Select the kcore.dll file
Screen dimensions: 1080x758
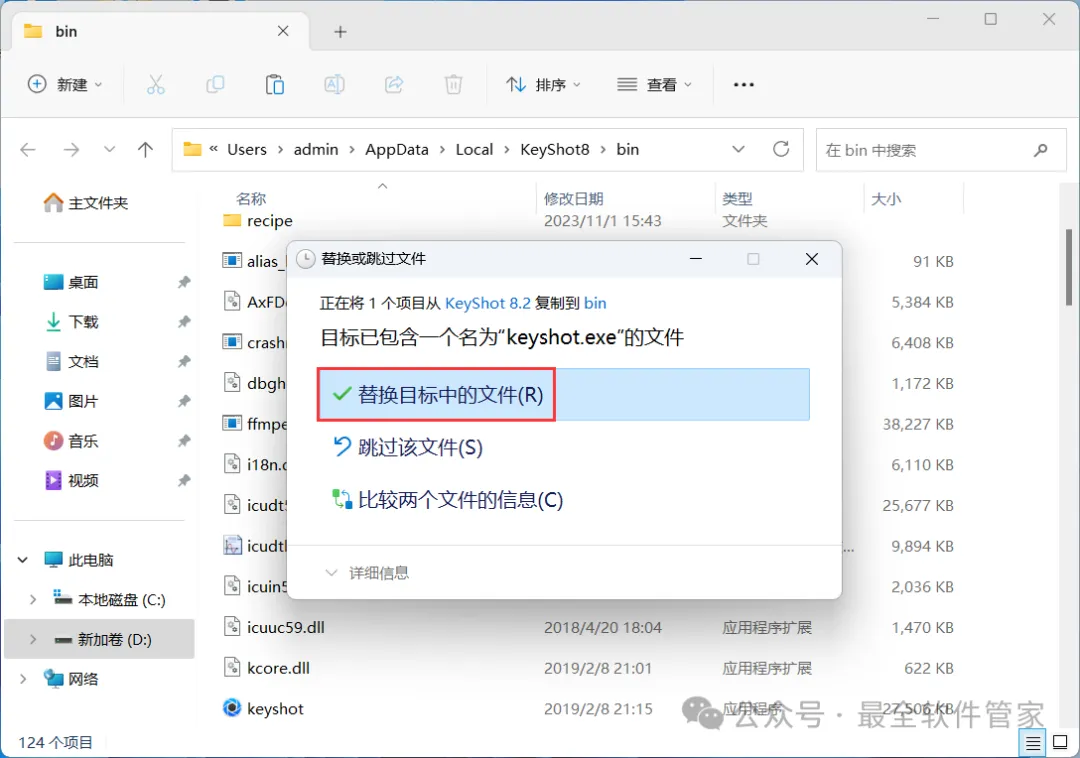[x=278, y=668]
